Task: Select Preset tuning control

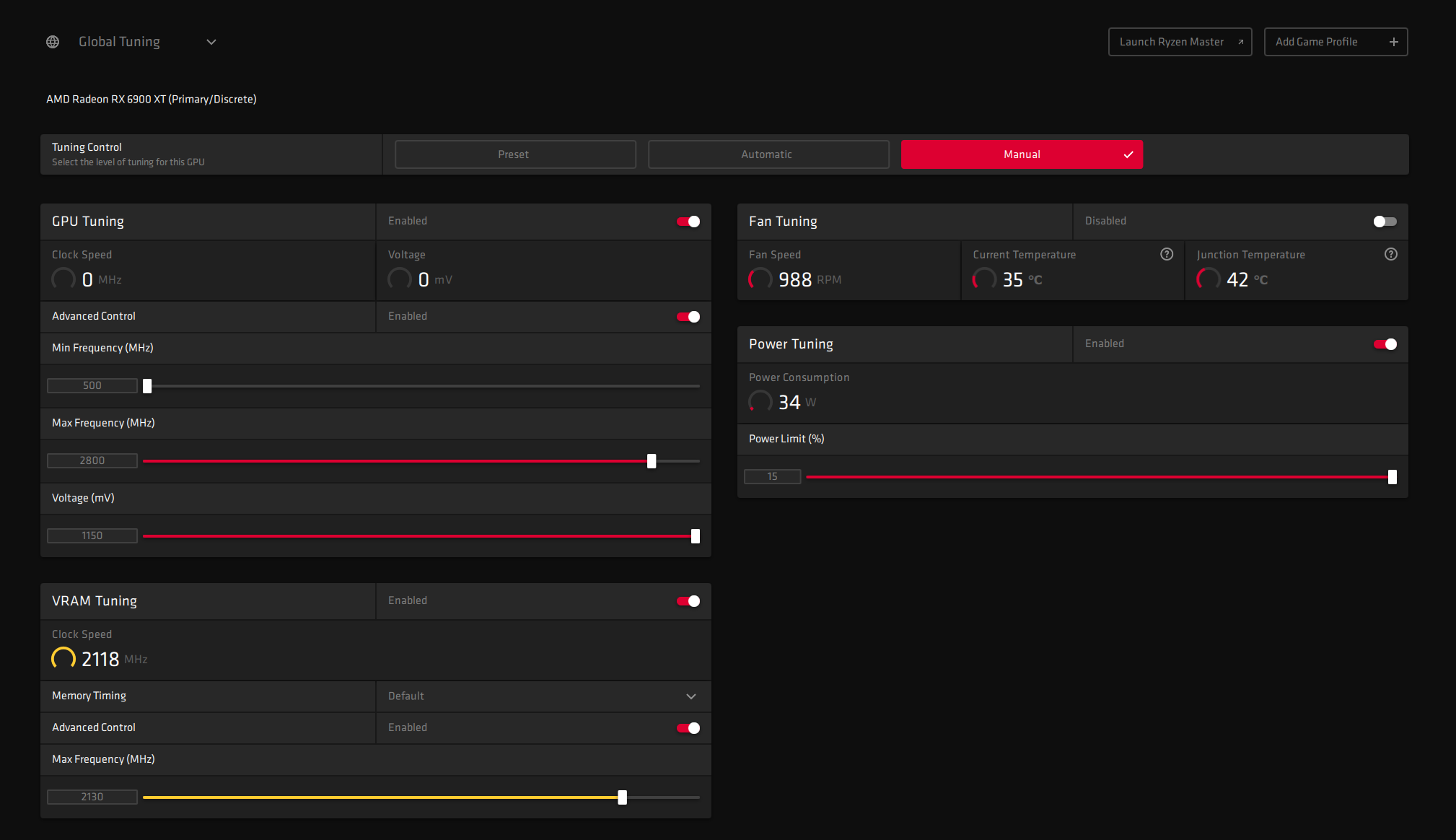Action: click(x=515, y=154)
